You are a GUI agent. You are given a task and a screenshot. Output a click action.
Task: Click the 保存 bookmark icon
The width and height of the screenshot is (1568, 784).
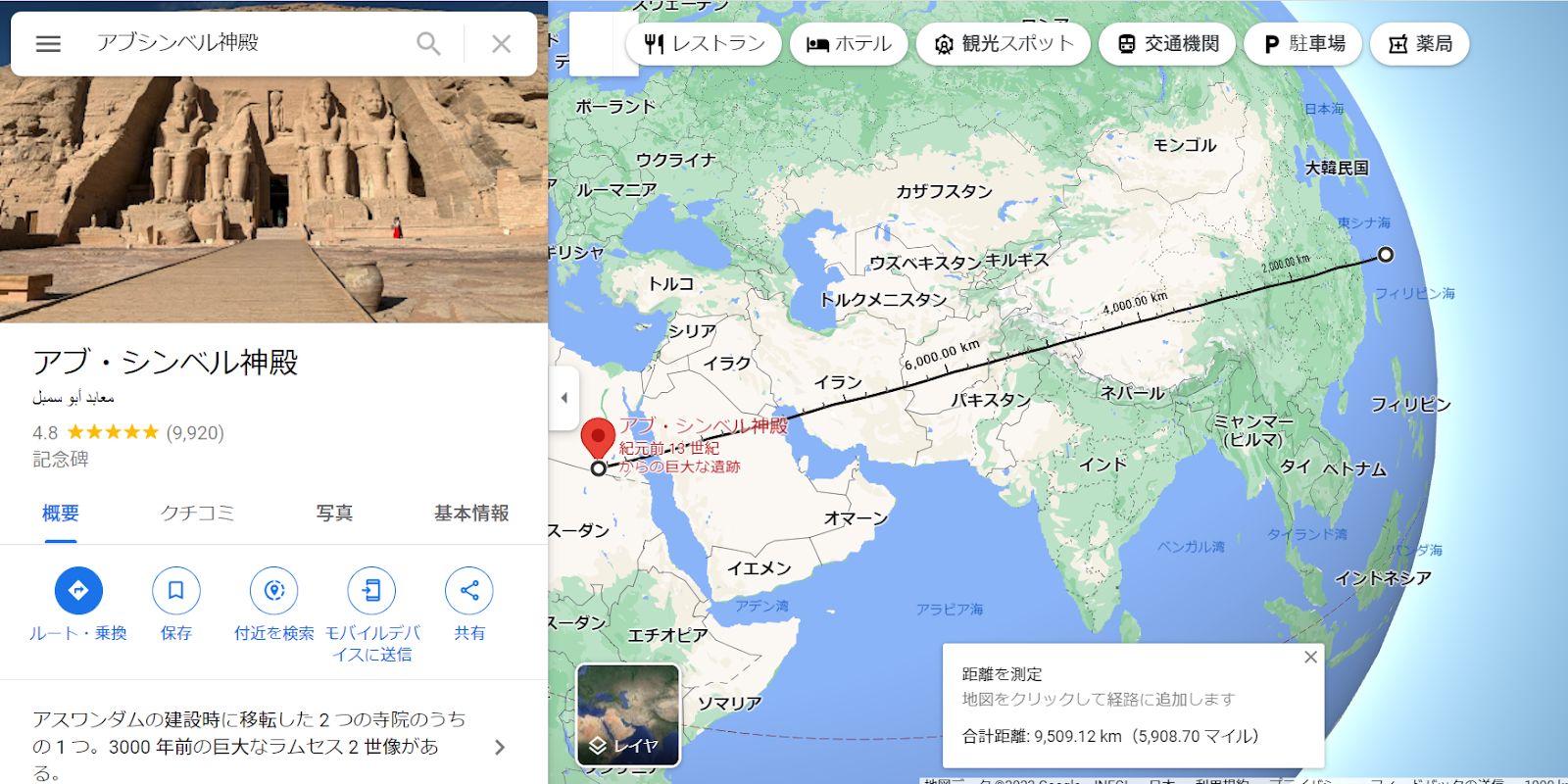pos(176,590)
